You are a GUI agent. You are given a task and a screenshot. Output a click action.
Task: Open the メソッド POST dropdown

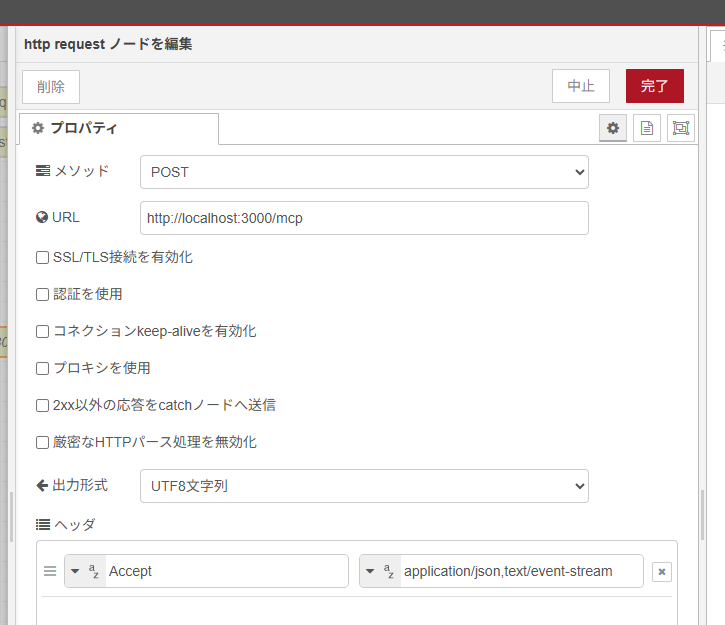click(x=364, y=172)
